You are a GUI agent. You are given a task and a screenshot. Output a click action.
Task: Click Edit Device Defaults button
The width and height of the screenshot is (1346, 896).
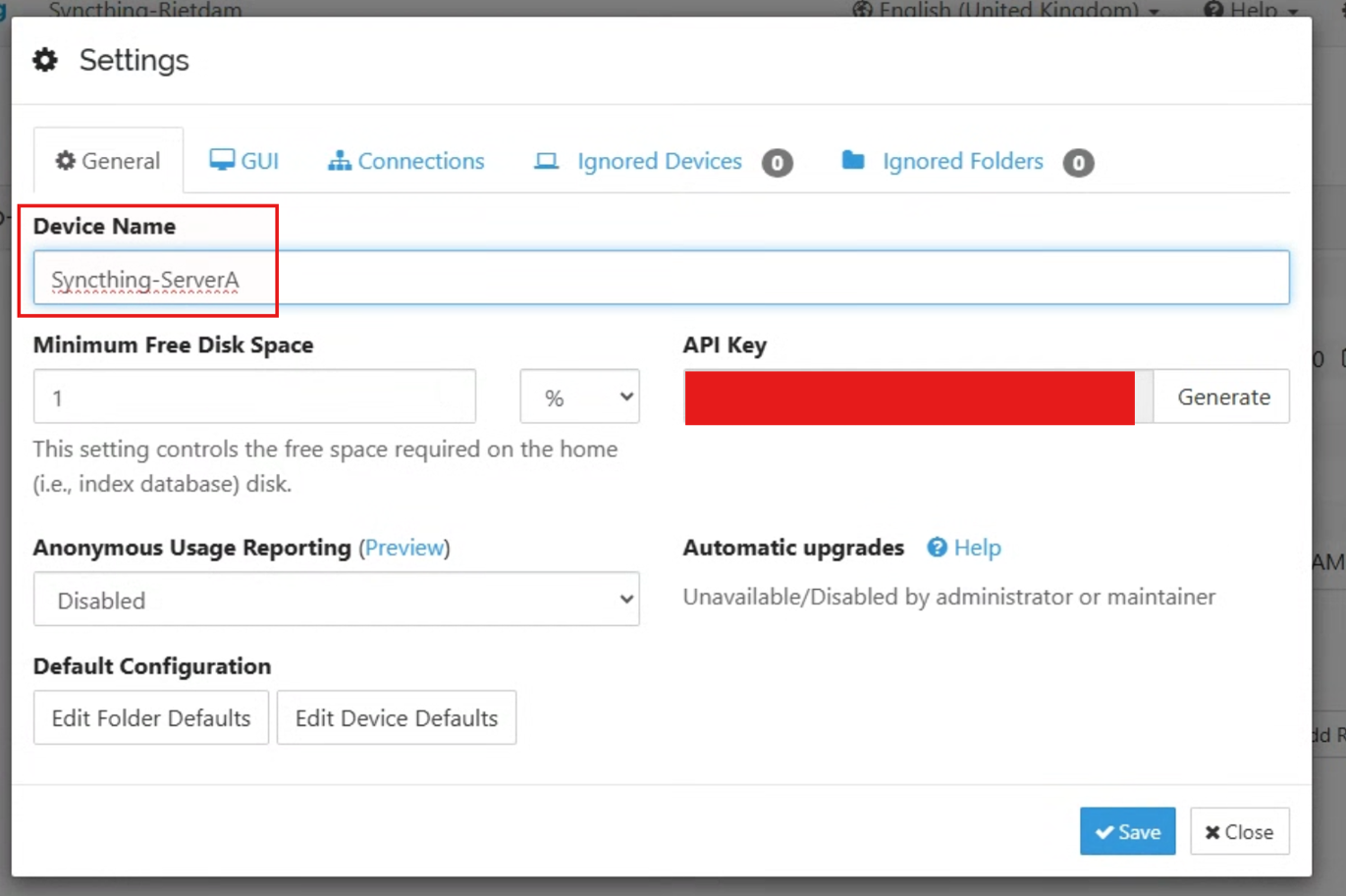[x=397, y=718]
